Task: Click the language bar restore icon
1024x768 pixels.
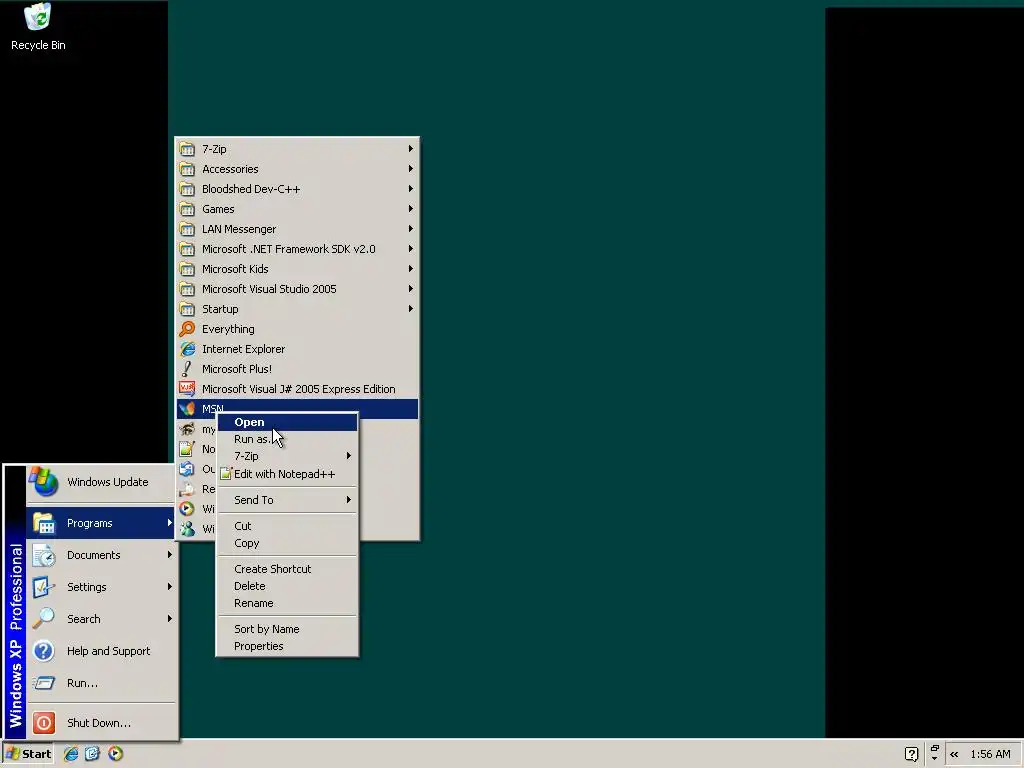Action: click(x=935, y=748)
